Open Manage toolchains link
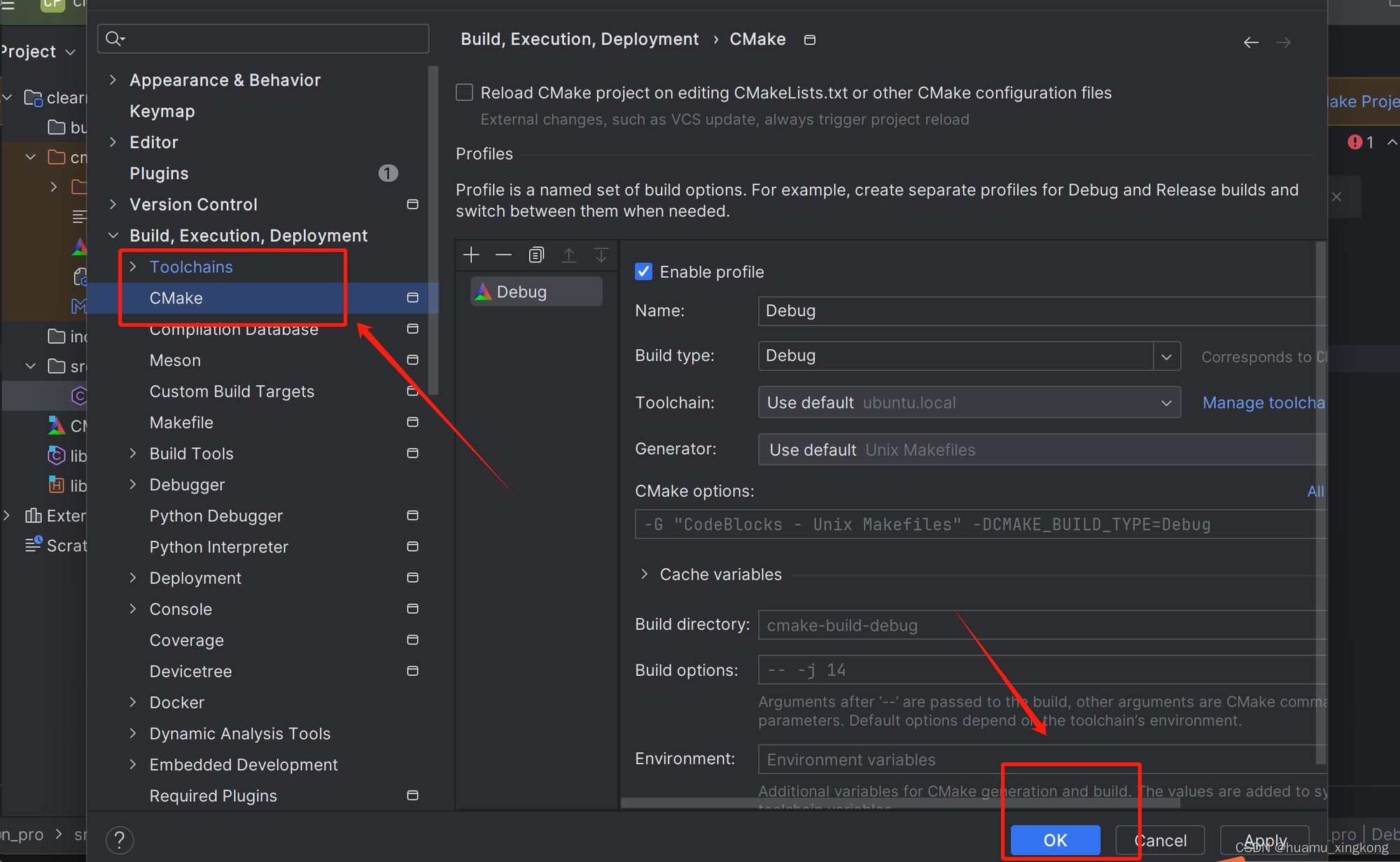1400x862 pixels. point(1263,403)
